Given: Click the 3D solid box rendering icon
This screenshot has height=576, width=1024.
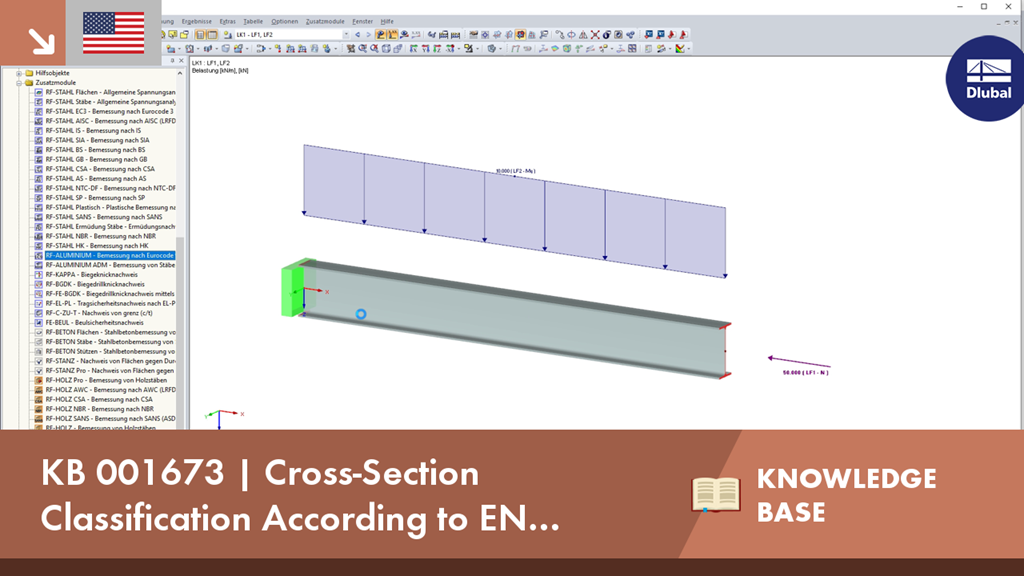Looking at the screenshot, I should [x=386, y=48].
